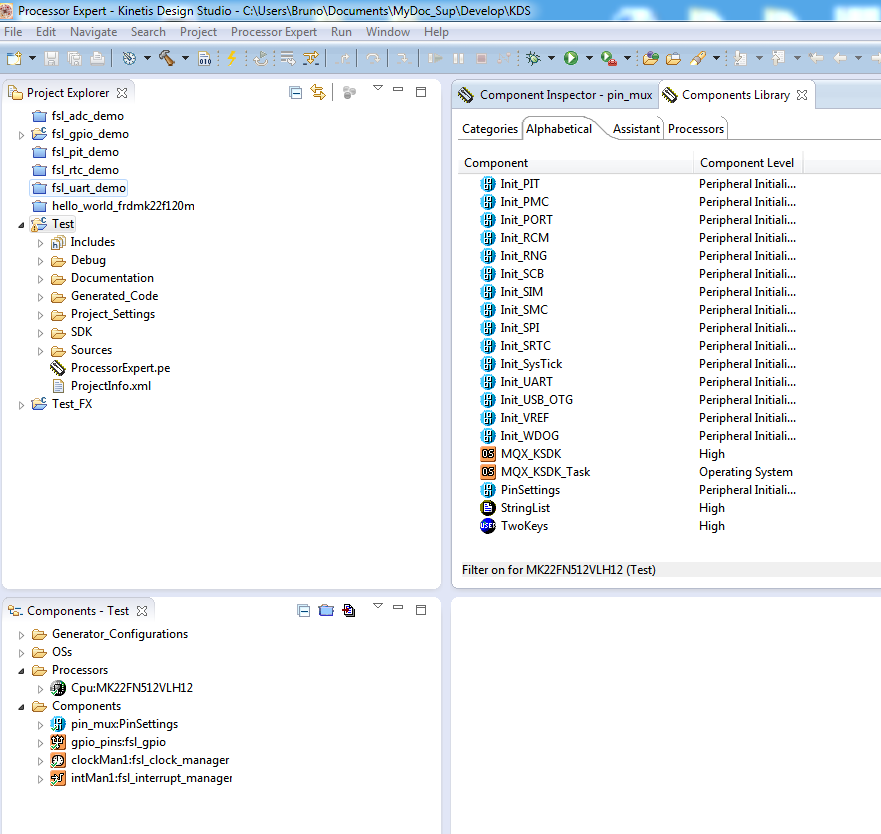This screenshot has height=834, width=881.
Task: Expand the fsl_gpio_demo project node
Action: point(21,135)
